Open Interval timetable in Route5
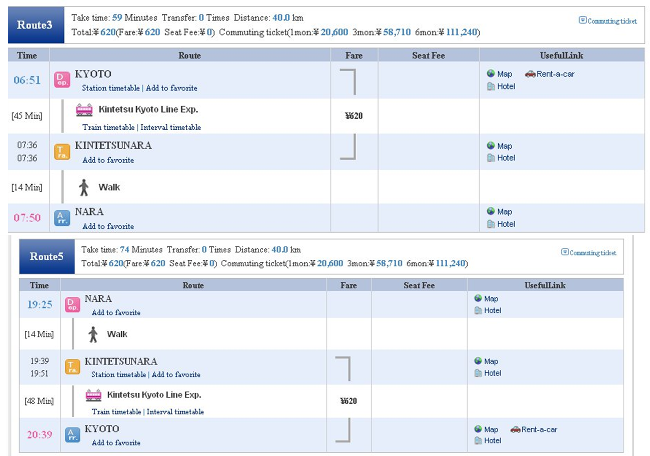This screenshot has height=456, width=650. (175, 412)
